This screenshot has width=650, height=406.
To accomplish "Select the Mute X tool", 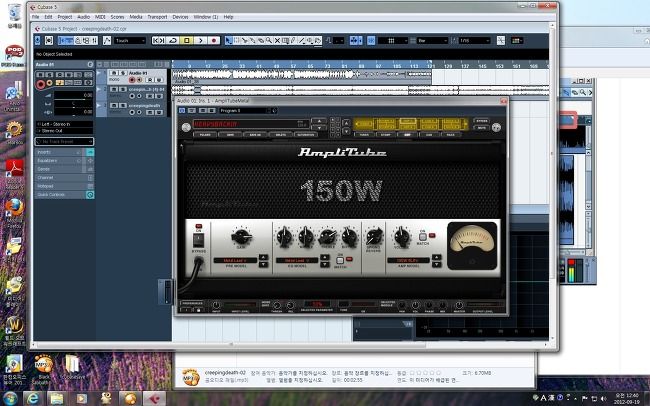I will point(277,40).
